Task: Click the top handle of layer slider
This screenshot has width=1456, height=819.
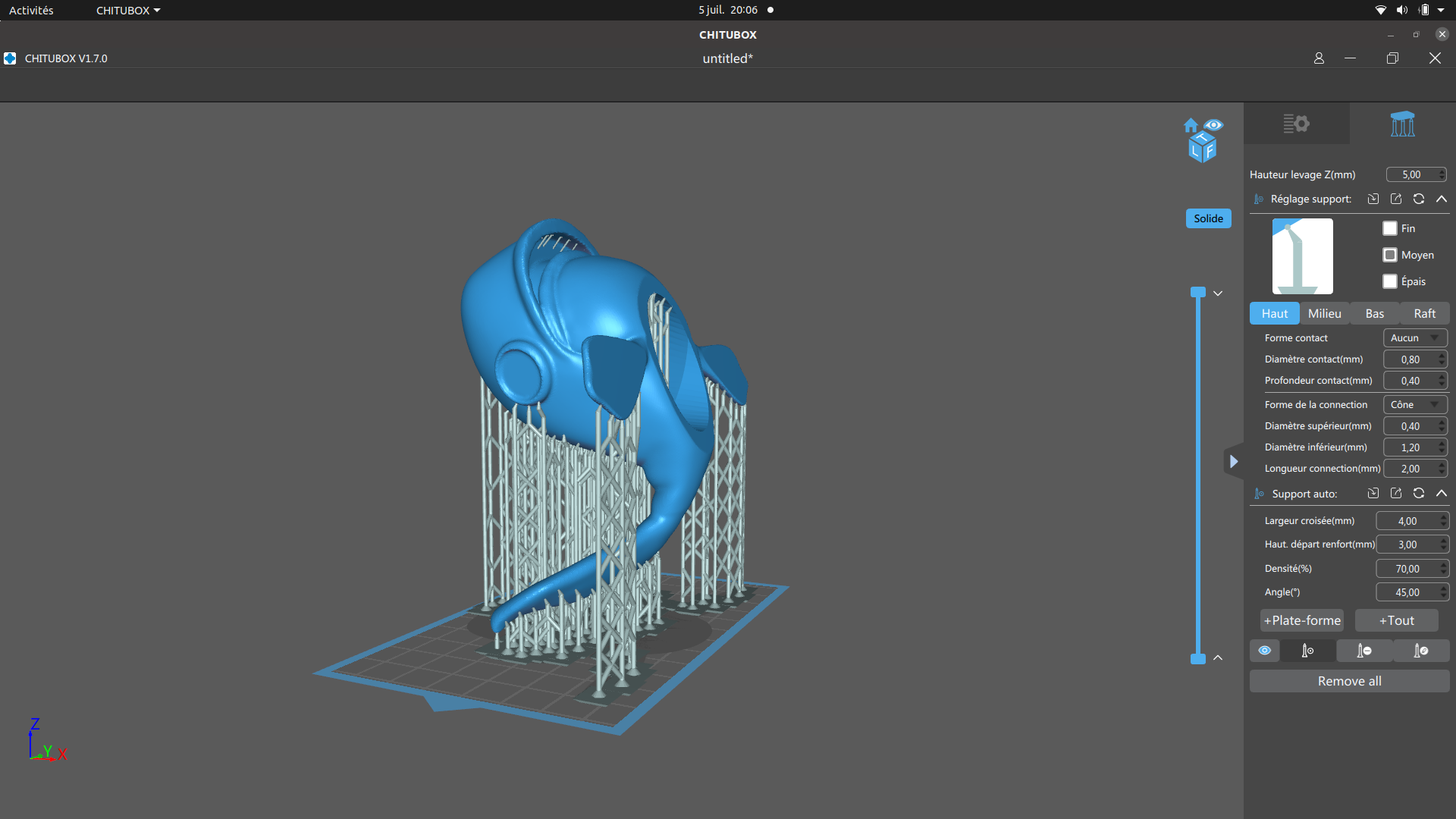Action: point(1198,293)
